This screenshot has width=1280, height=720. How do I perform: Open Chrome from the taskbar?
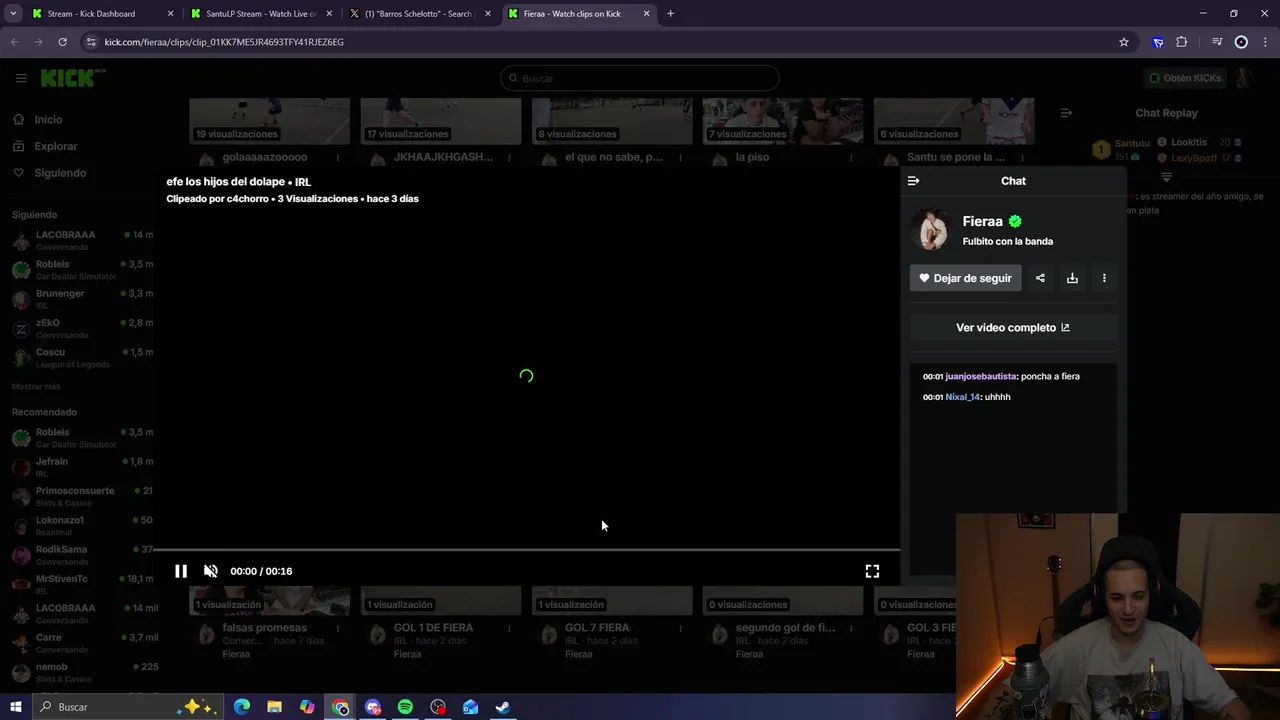[x=340, y=707]
